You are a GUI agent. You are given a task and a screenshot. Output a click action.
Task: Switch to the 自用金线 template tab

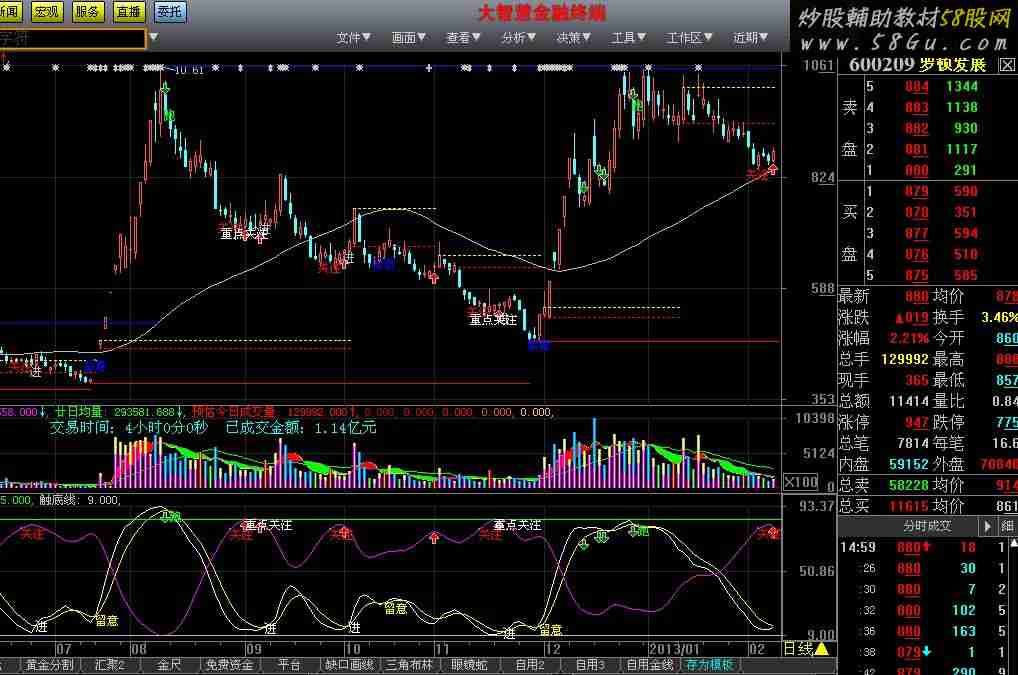649,665
